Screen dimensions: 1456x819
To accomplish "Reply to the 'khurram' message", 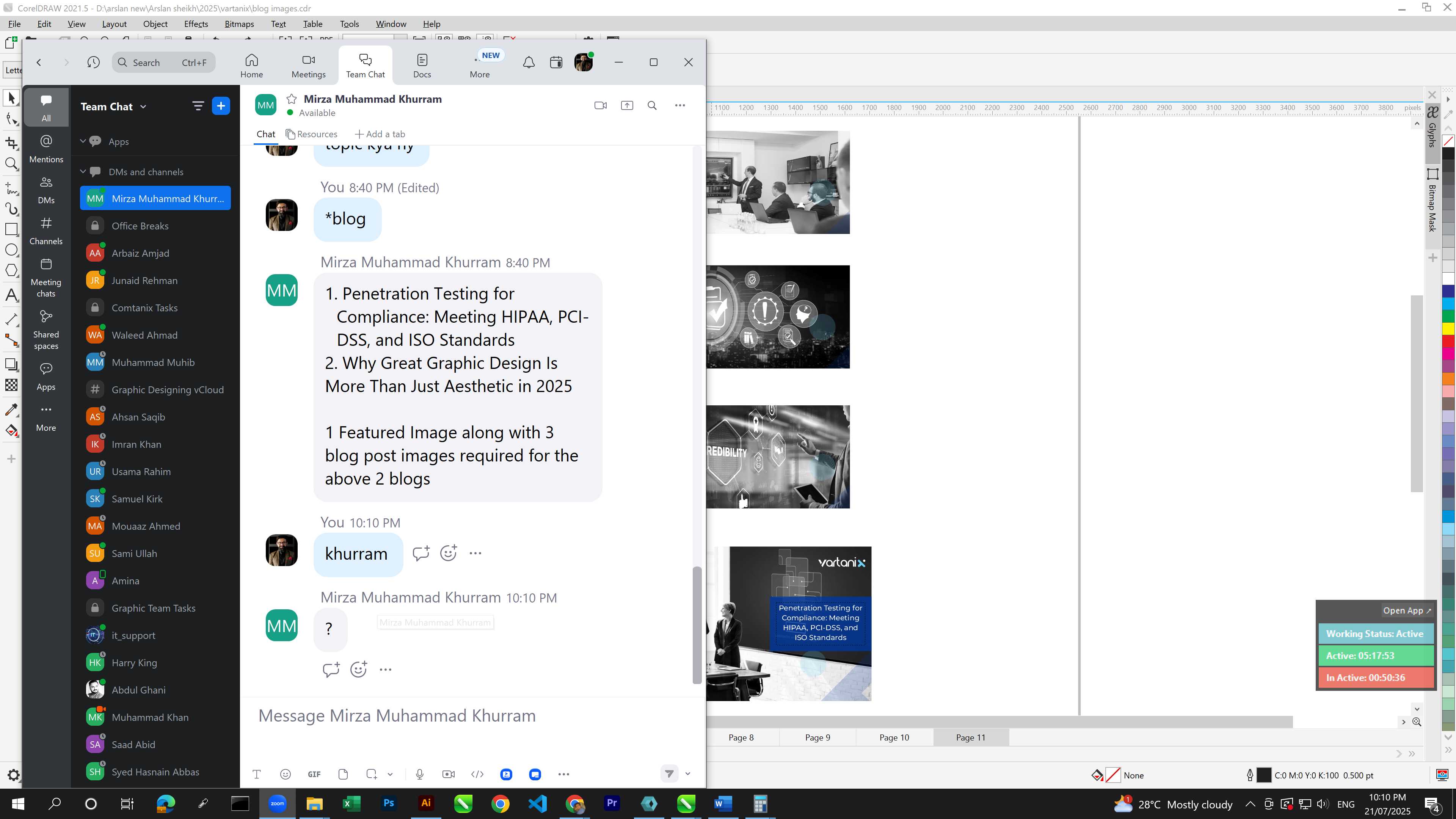I will point(420,553).
